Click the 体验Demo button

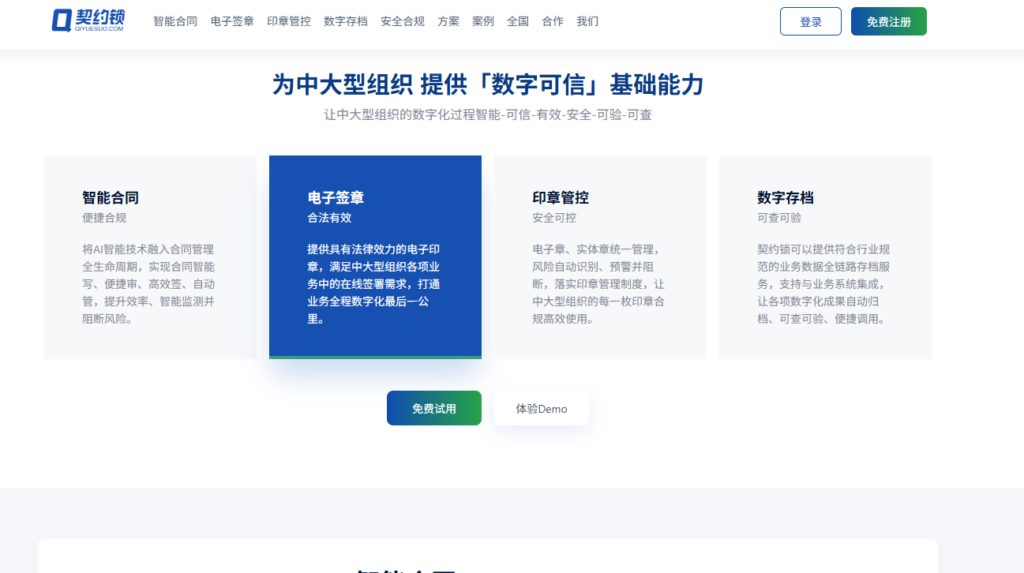(541, 408)
